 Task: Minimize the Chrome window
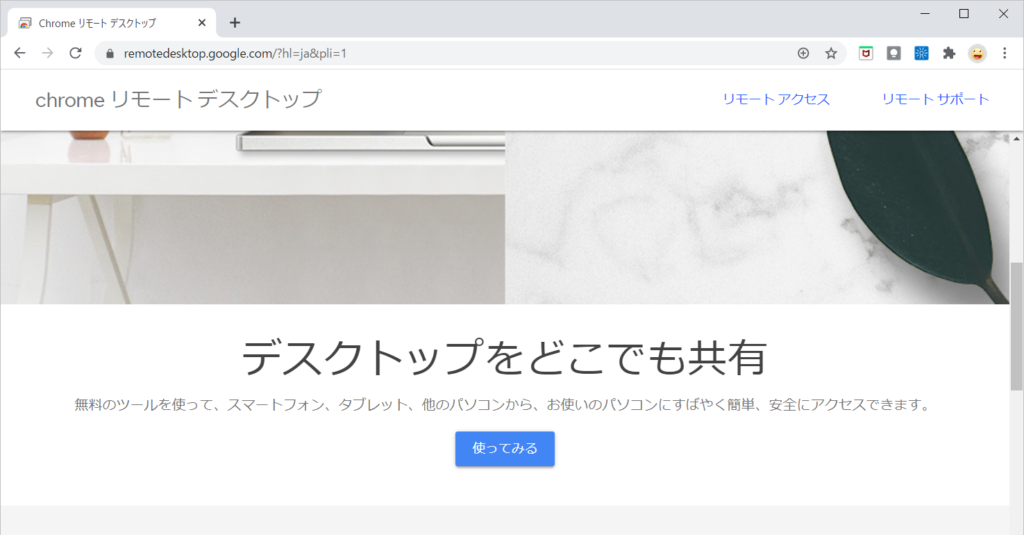pyautogui.click(x=925, y=14)
